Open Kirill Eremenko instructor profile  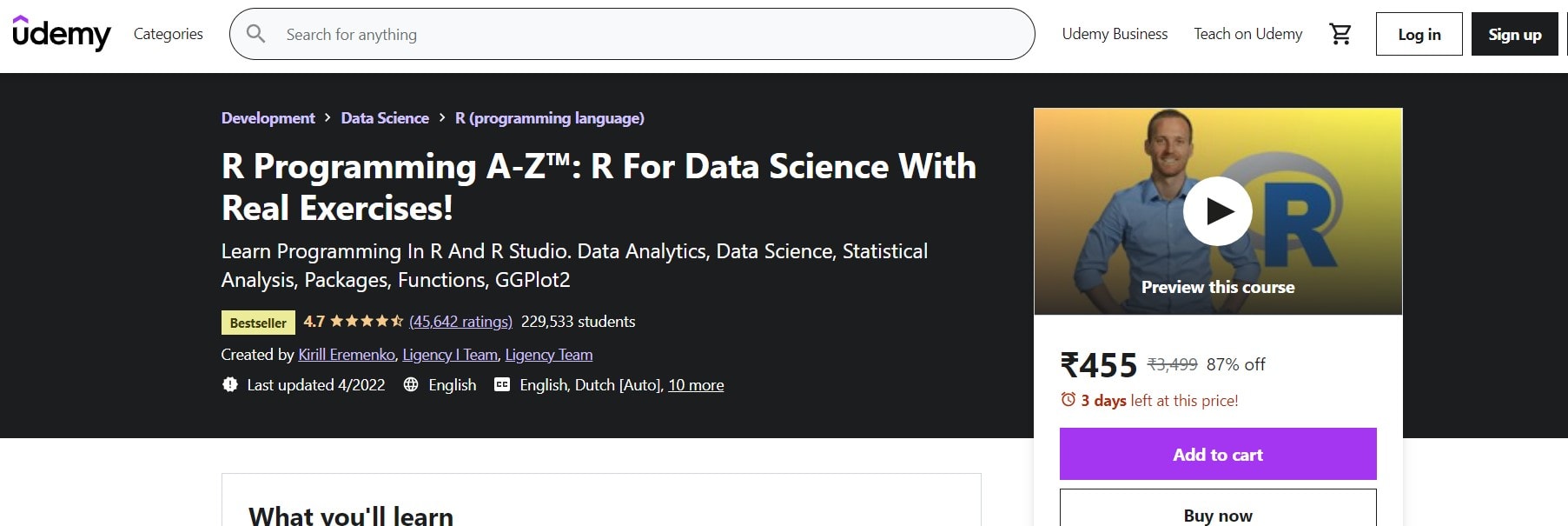coord(347,355)
